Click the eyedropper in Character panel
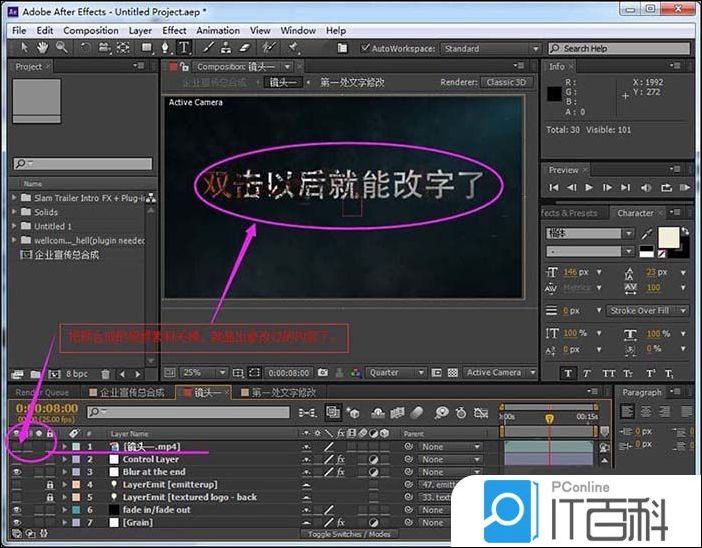Image resolution: width=702 pixels, height=548 pixels. 648,233
